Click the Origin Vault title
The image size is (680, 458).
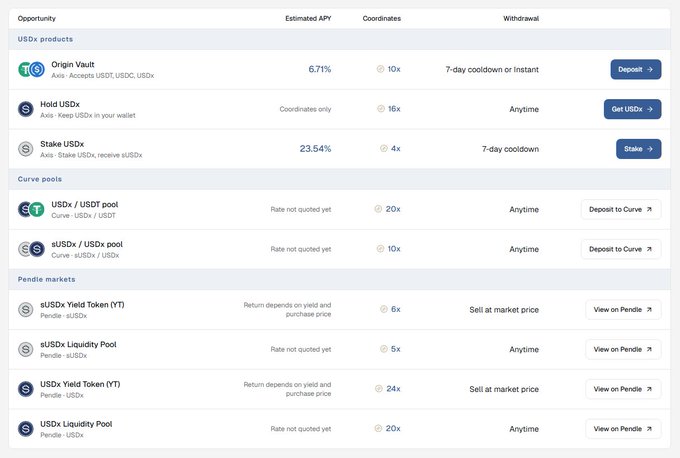pos(73,65)
